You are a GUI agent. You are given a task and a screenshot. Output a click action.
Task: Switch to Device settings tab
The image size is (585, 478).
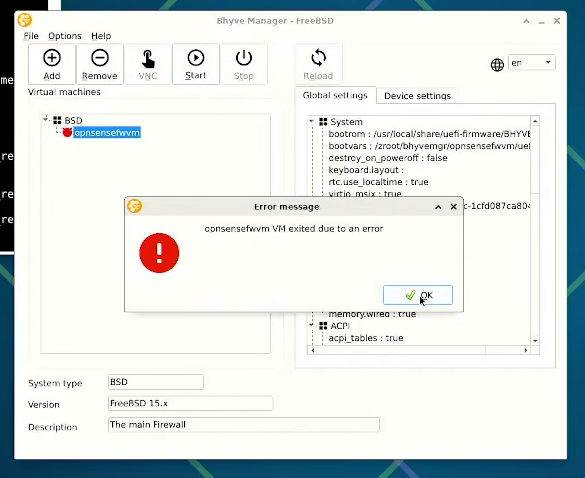[x=417, y=96]
